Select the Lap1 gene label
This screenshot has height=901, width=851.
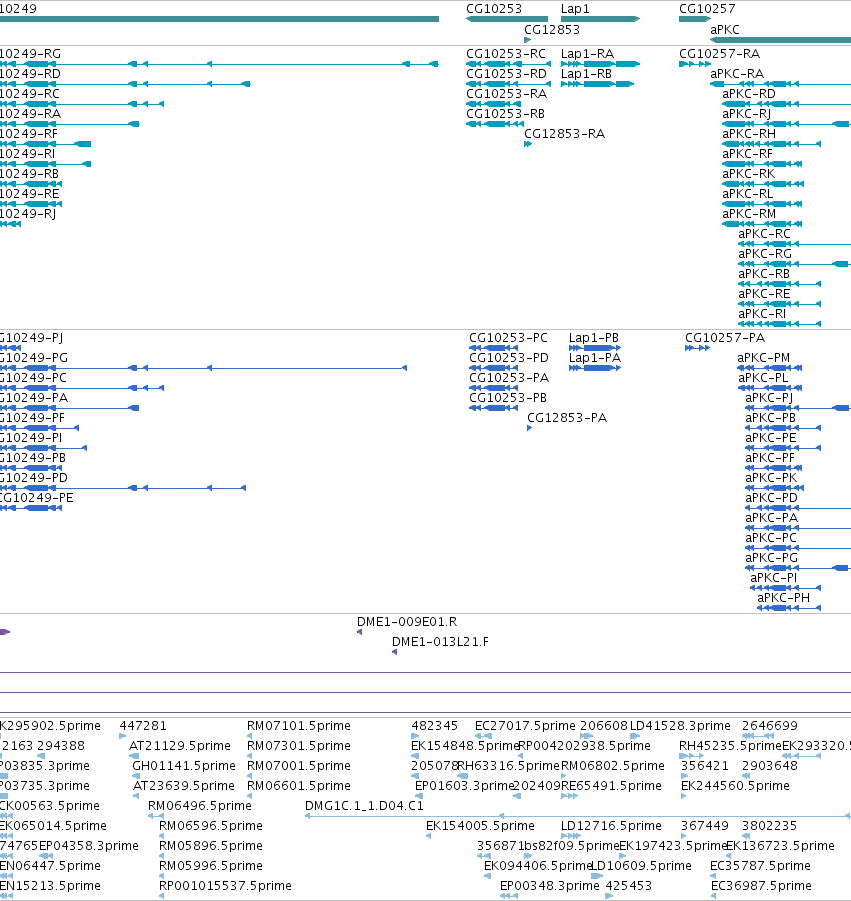[x=575, y=9]
